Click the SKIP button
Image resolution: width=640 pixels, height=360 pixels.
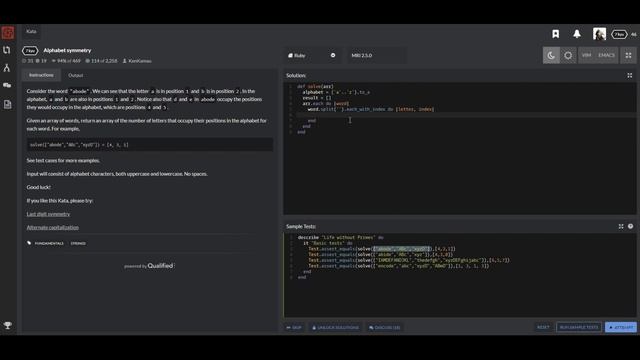[x=294, y=327]
